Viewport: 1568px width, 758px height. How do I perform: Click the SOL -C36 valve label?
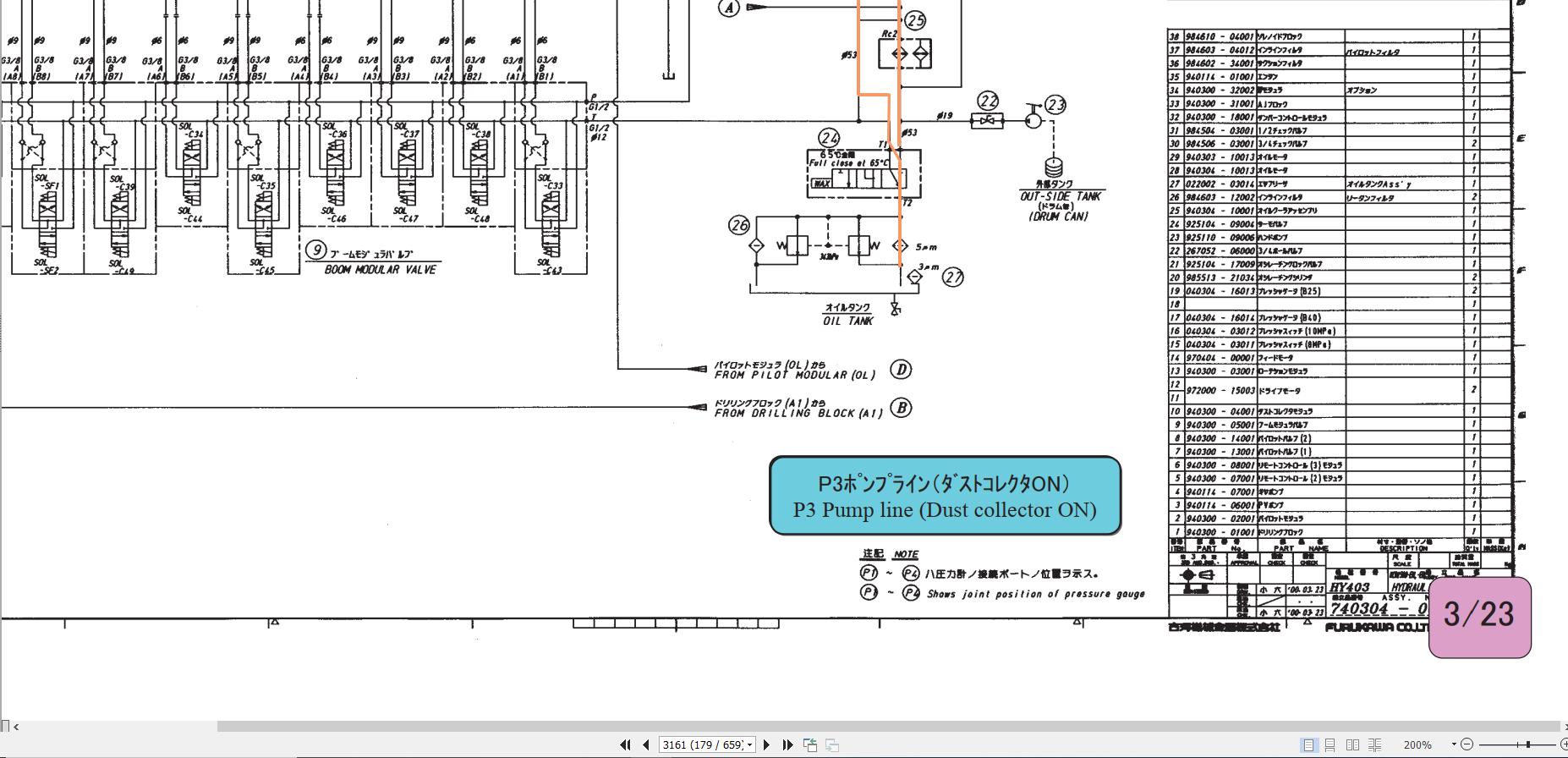click(333, 130)
